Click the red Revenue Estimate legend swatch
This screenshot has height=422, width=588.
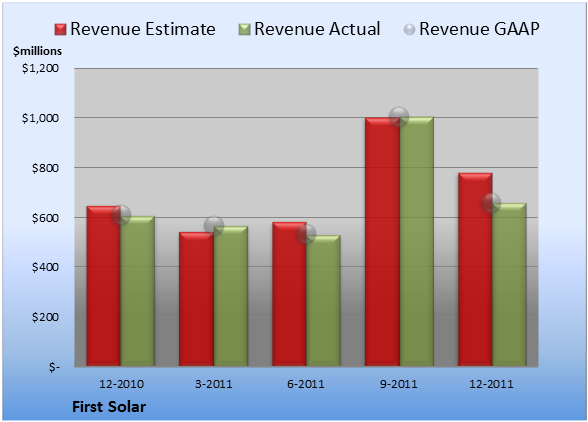click(60, 30)
